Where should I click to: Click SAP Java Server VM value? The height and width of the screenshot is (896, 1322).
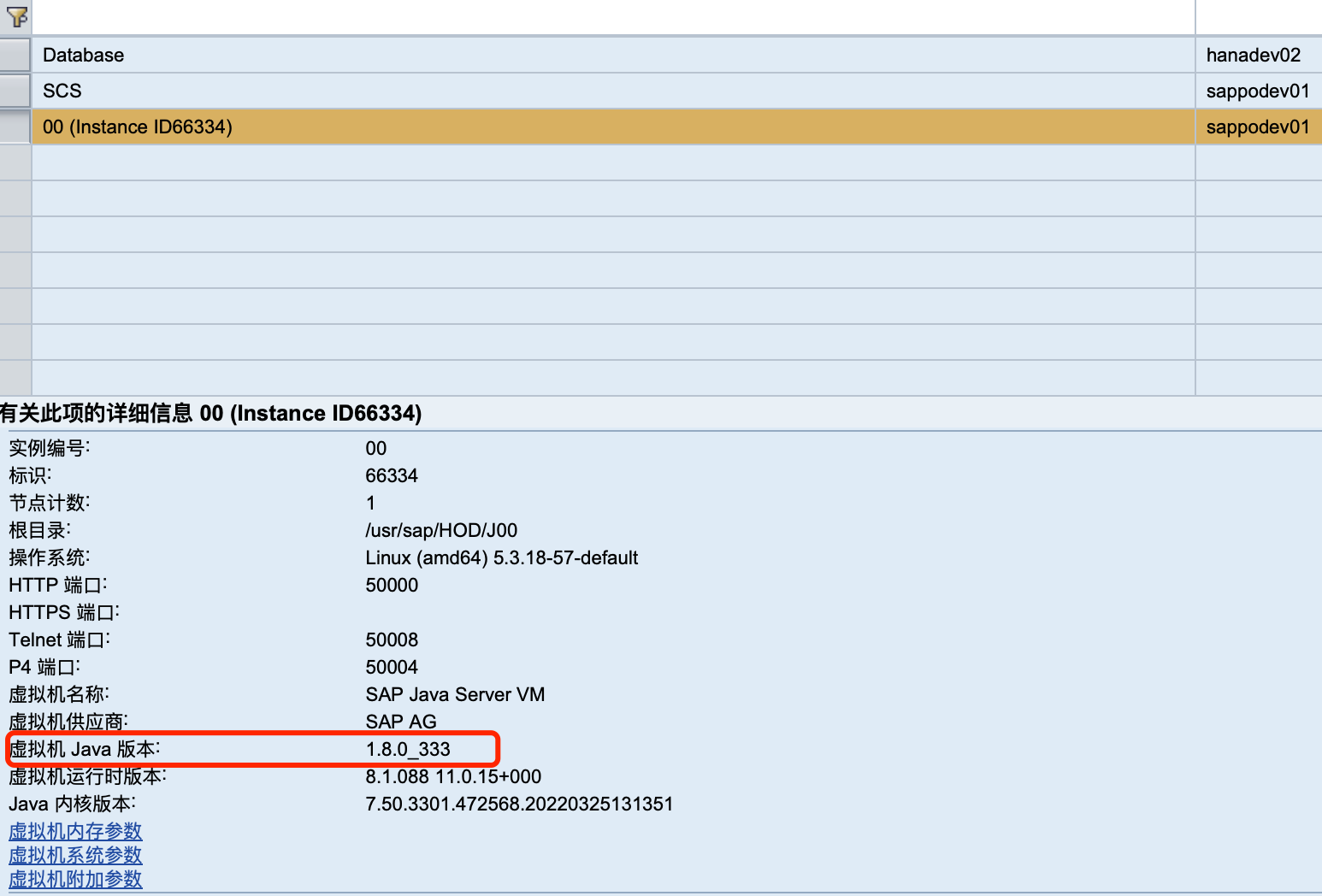(x=455, y=694)
